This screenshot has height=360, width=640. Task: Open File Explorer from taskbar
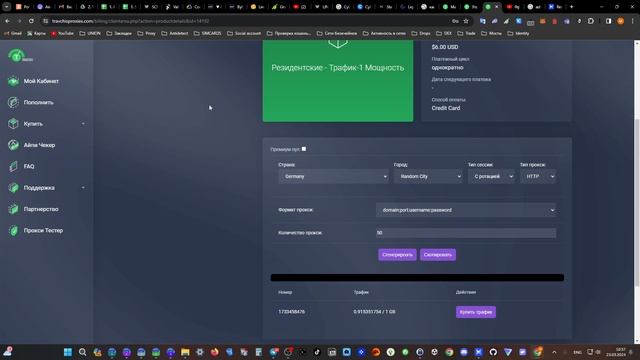(185, 352)
